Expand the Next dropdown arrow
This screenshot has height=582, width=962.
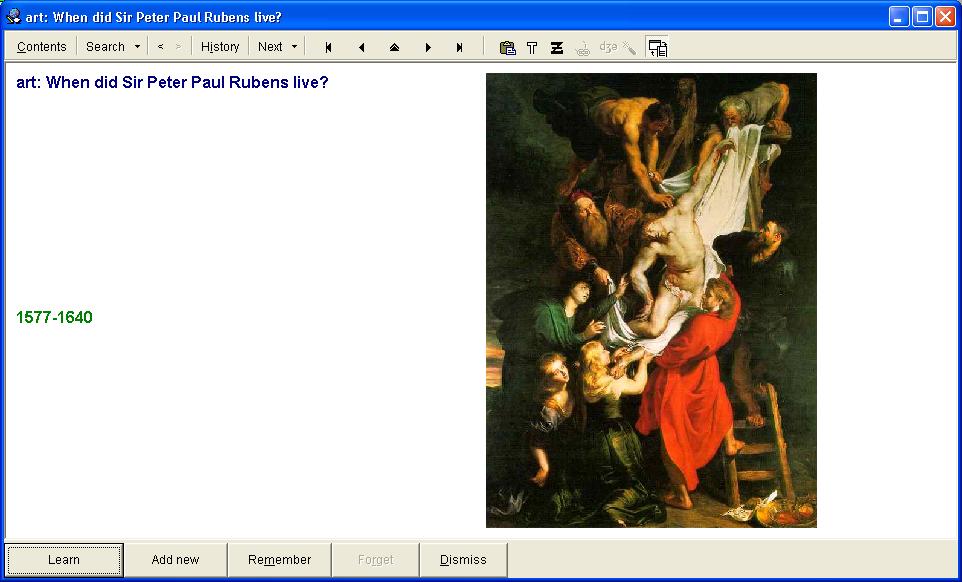pyautogui.click(x=294, y=47)
